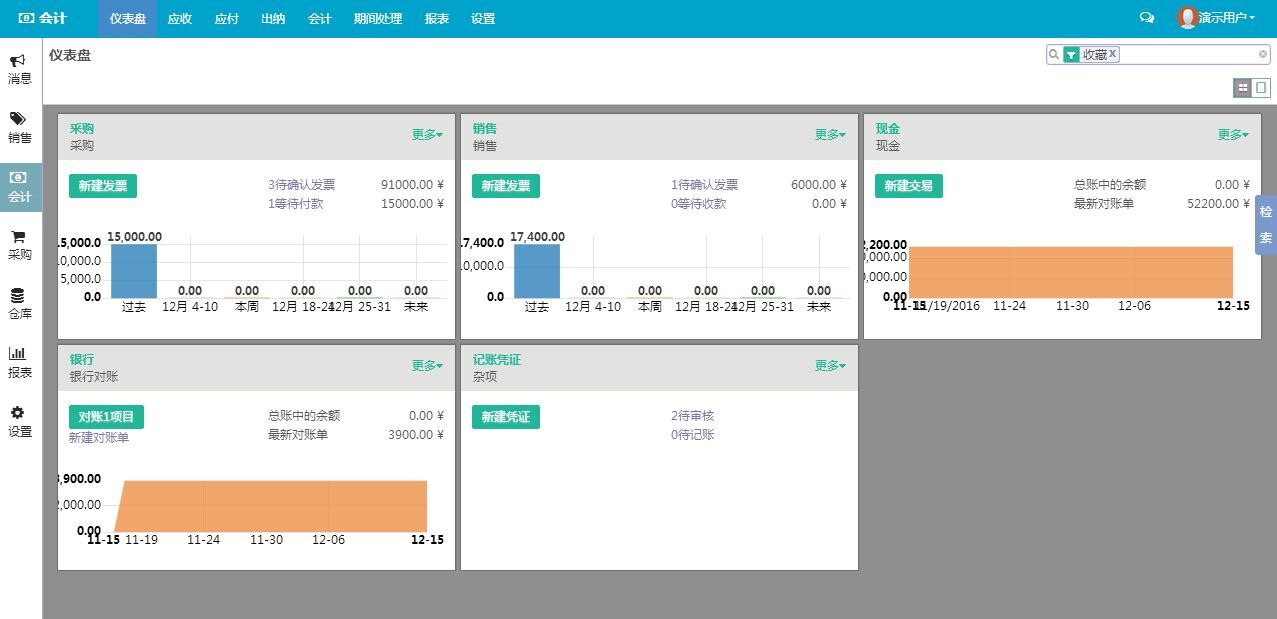Open the 消息 megaphone icon in sidebar

pyautogui.click(x=18, y=61)
